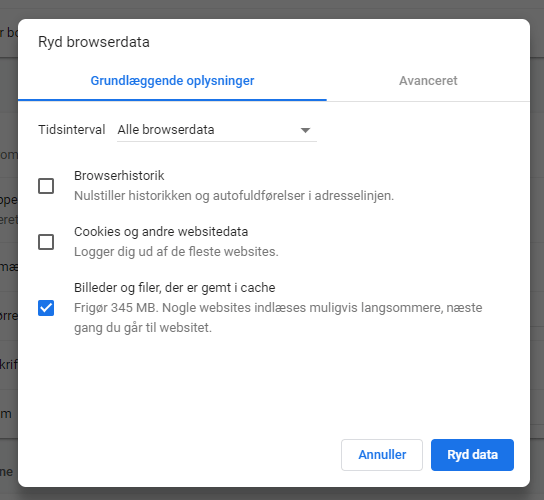Click the Annuller button

pyautogui.click(x=382, y=455)
